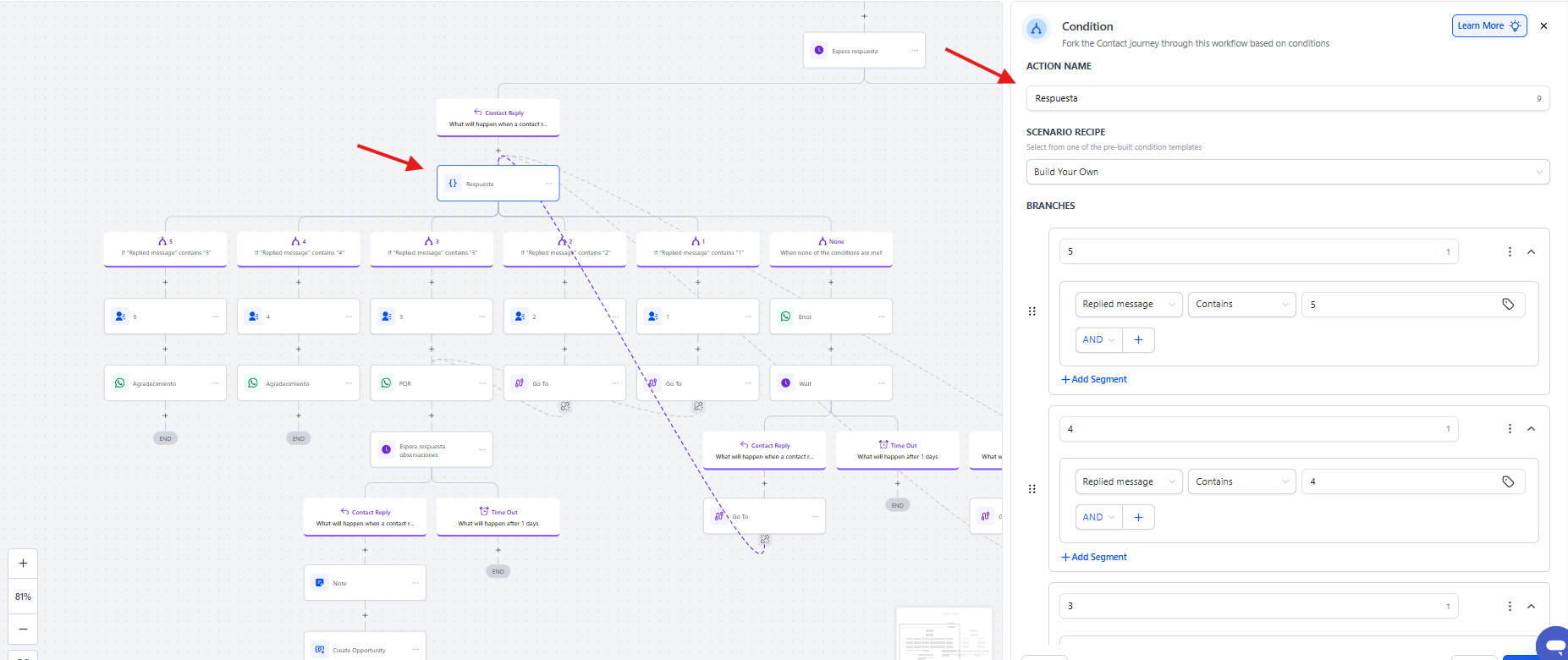Open options menu on Respuesta node
Viewport: 1568px width, 660px height.
(548, 184)
